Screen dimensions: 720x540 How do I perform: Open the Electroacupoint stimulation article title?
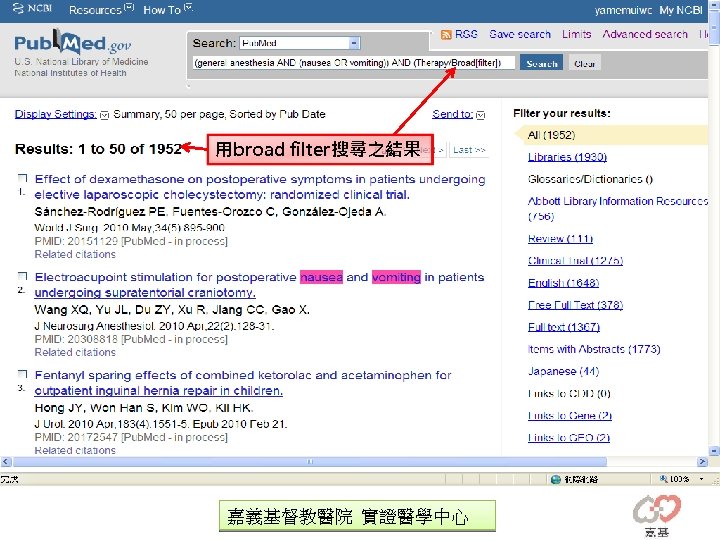(x=259, y=285)
